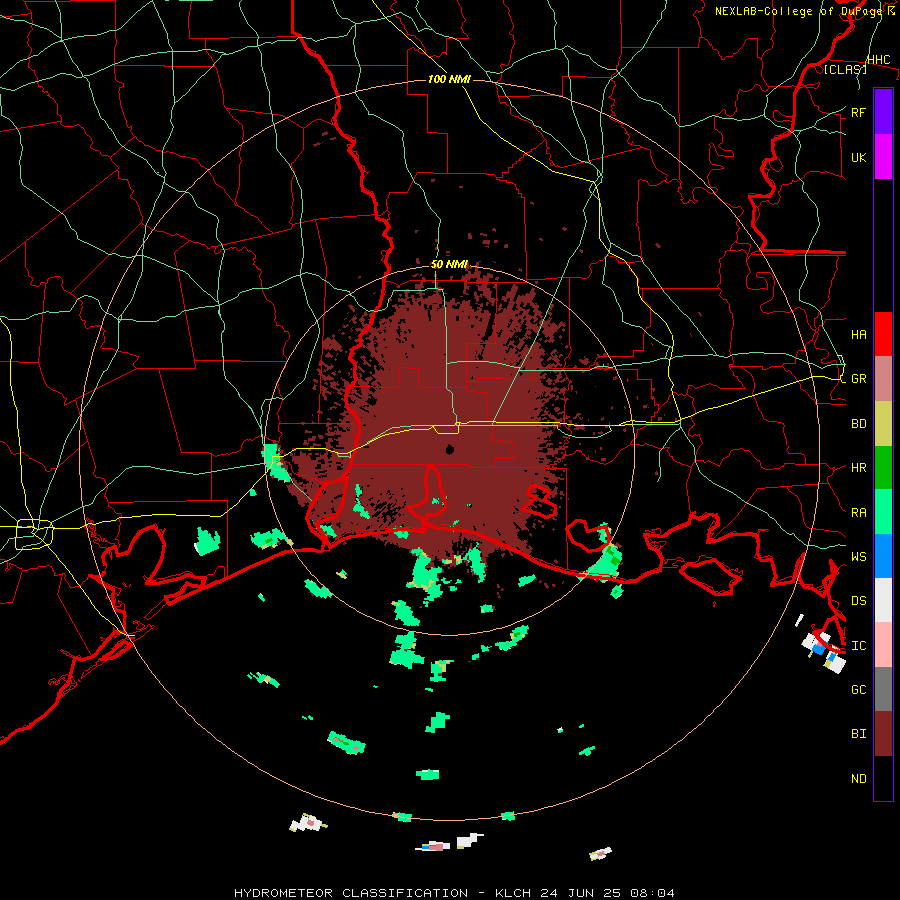Click the GR legend label
Screen dimensions: 900x900
[858, 379]
